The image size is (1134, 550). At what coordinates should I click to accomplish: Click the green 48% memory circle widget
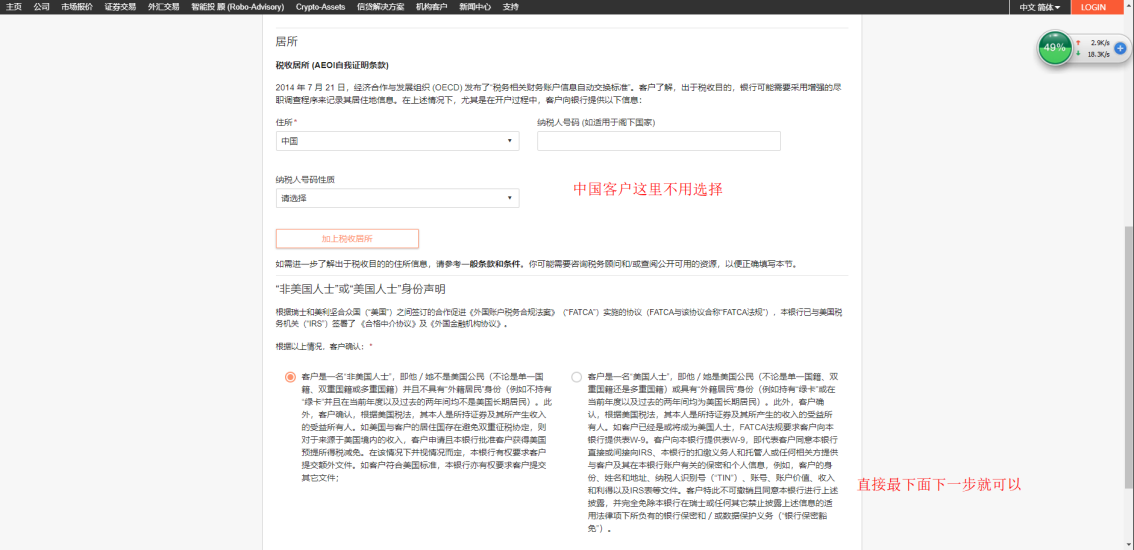(1054, 48)
